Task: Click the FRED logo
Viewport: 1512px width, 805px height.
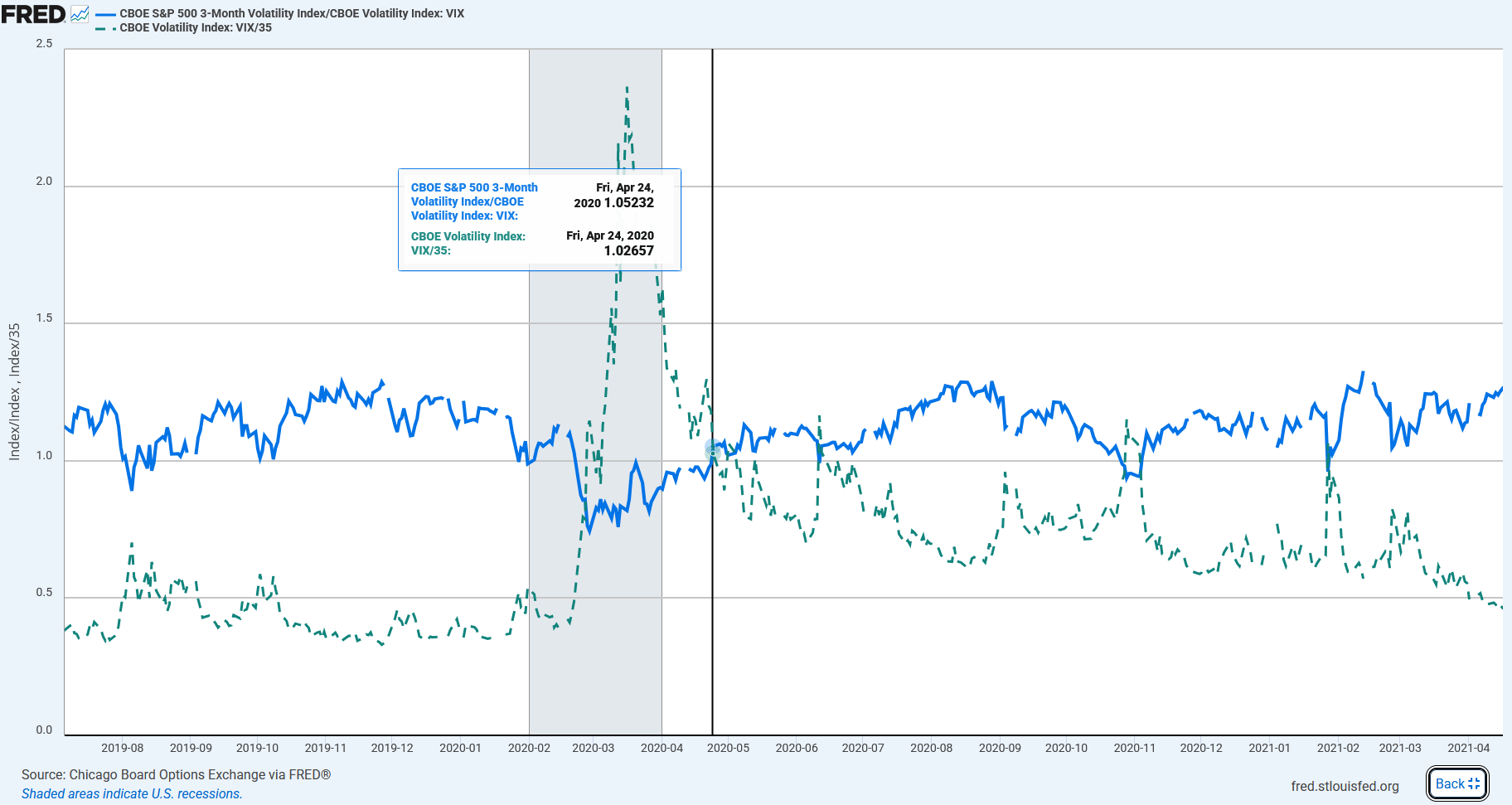Action: (x=33, y=14)
